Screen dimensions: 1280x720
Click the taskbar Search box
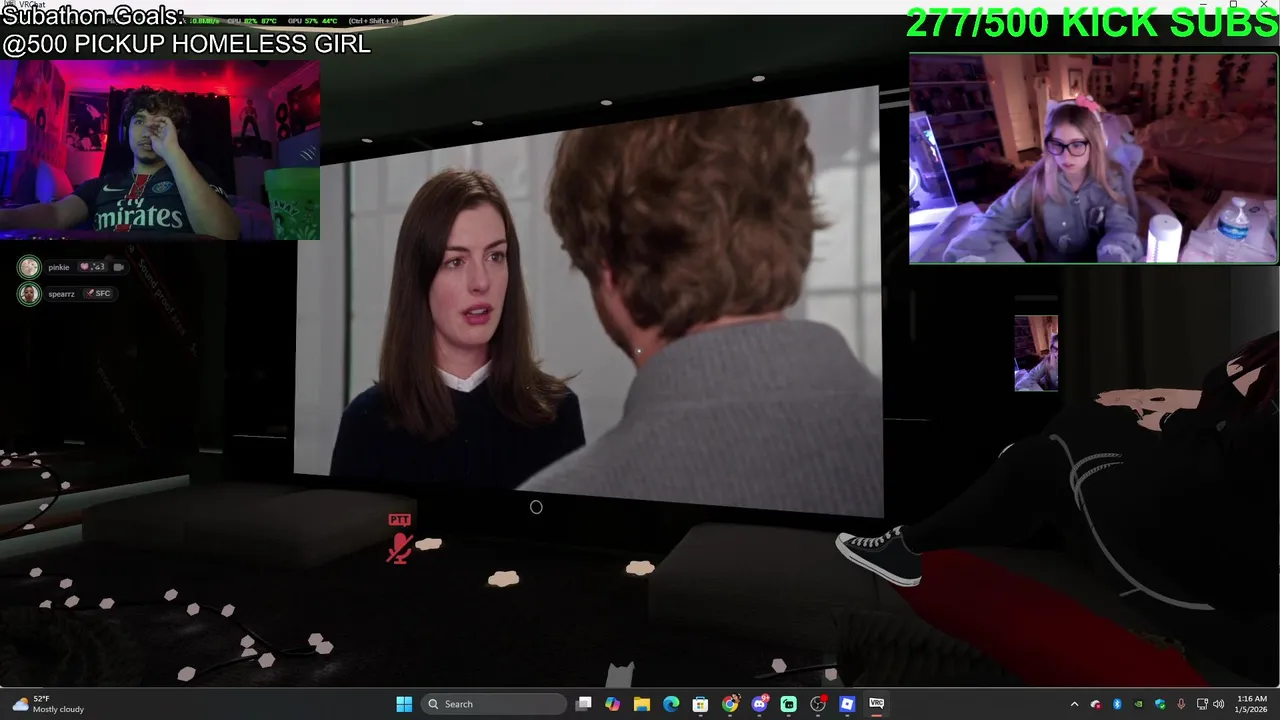click(x=494, y=704)
